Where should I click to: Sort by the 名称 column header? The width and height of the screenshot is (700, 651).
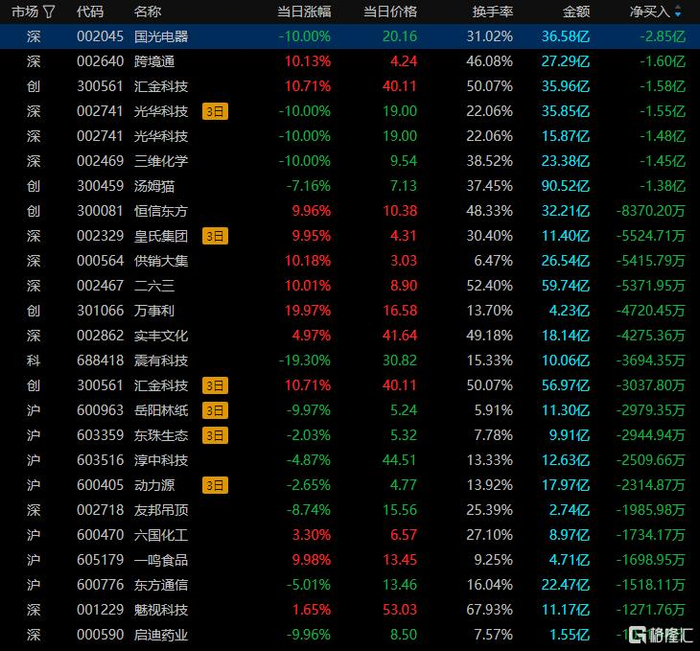(148, 12)
